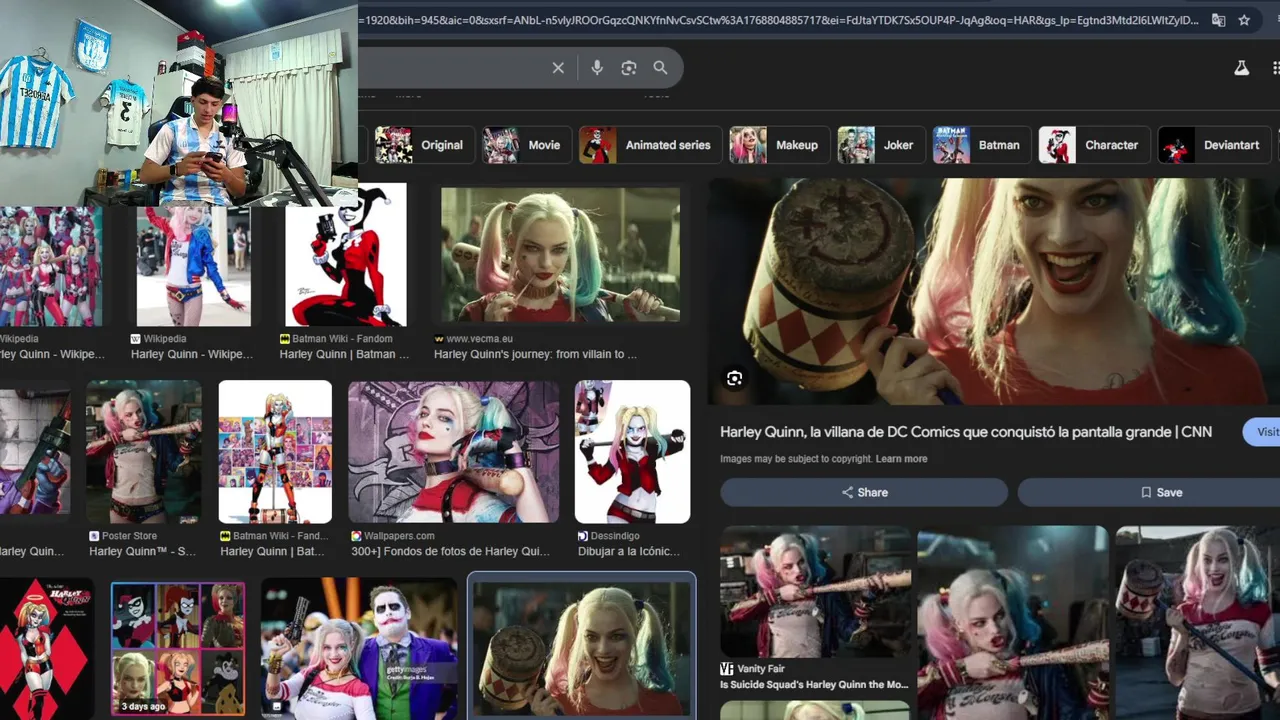The width and height of the screenshot is (1280, 720).
Task: Select the Deviantart filter chip
Action: click(1215, 145)
